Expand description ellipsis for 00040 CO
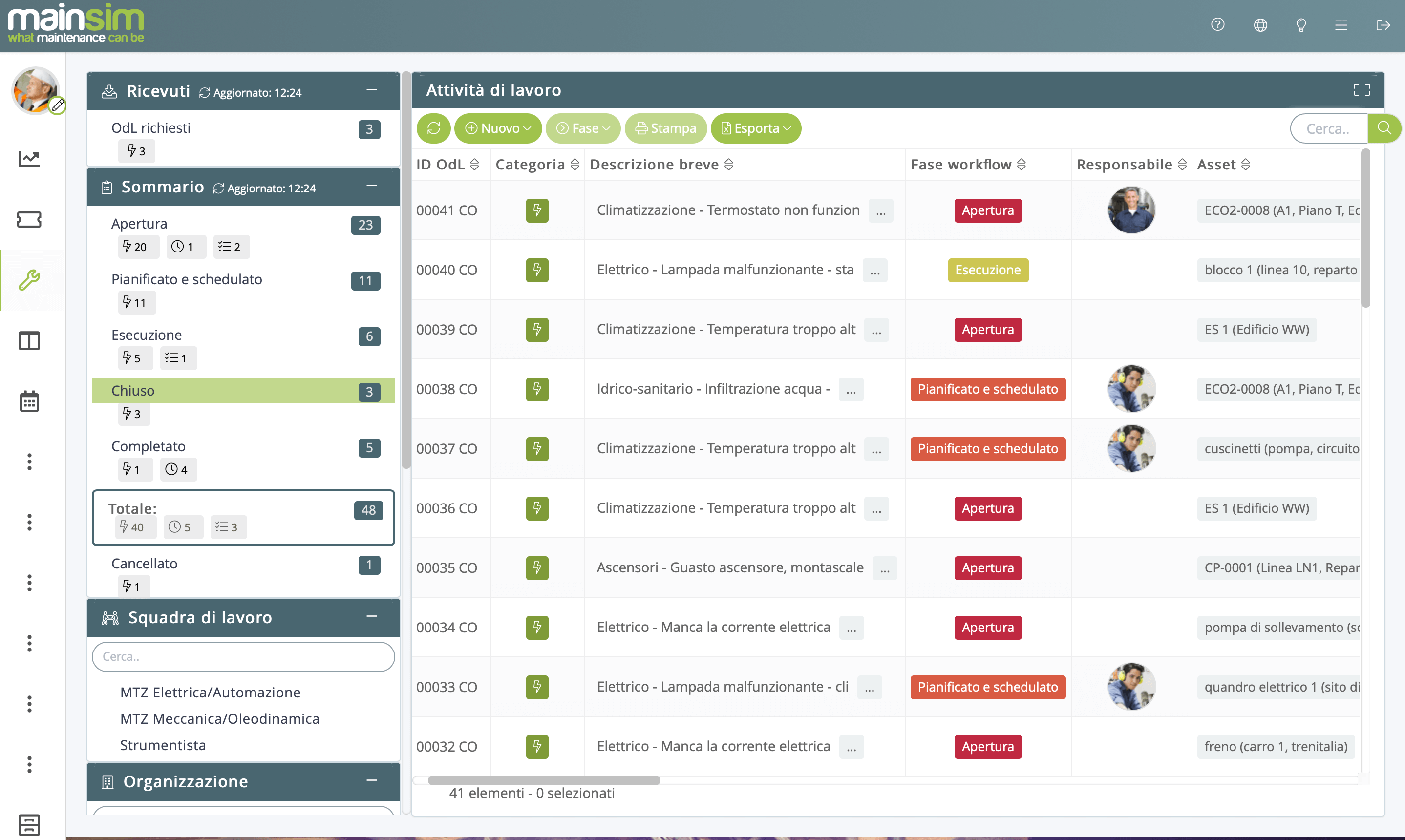The width and height of the screenshot is (1405, 840). coord(874,271)
